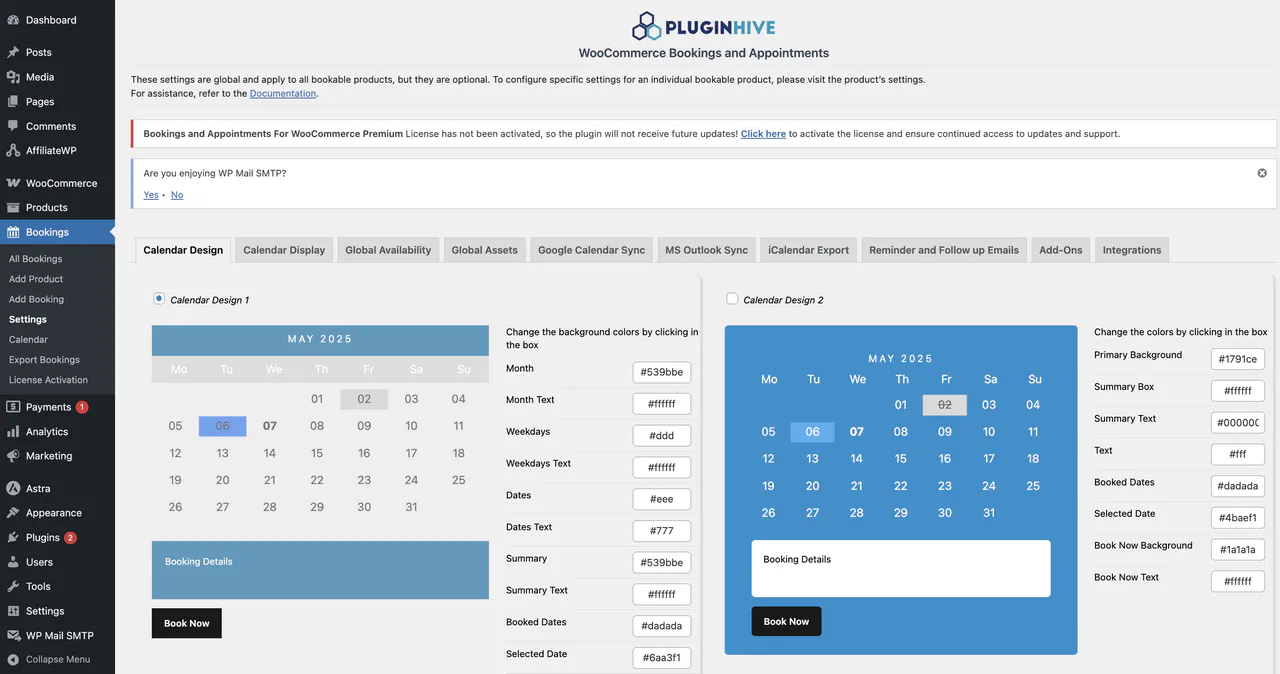
Task: Click the Pages icon in sidebar
Action: pos(13,101)
